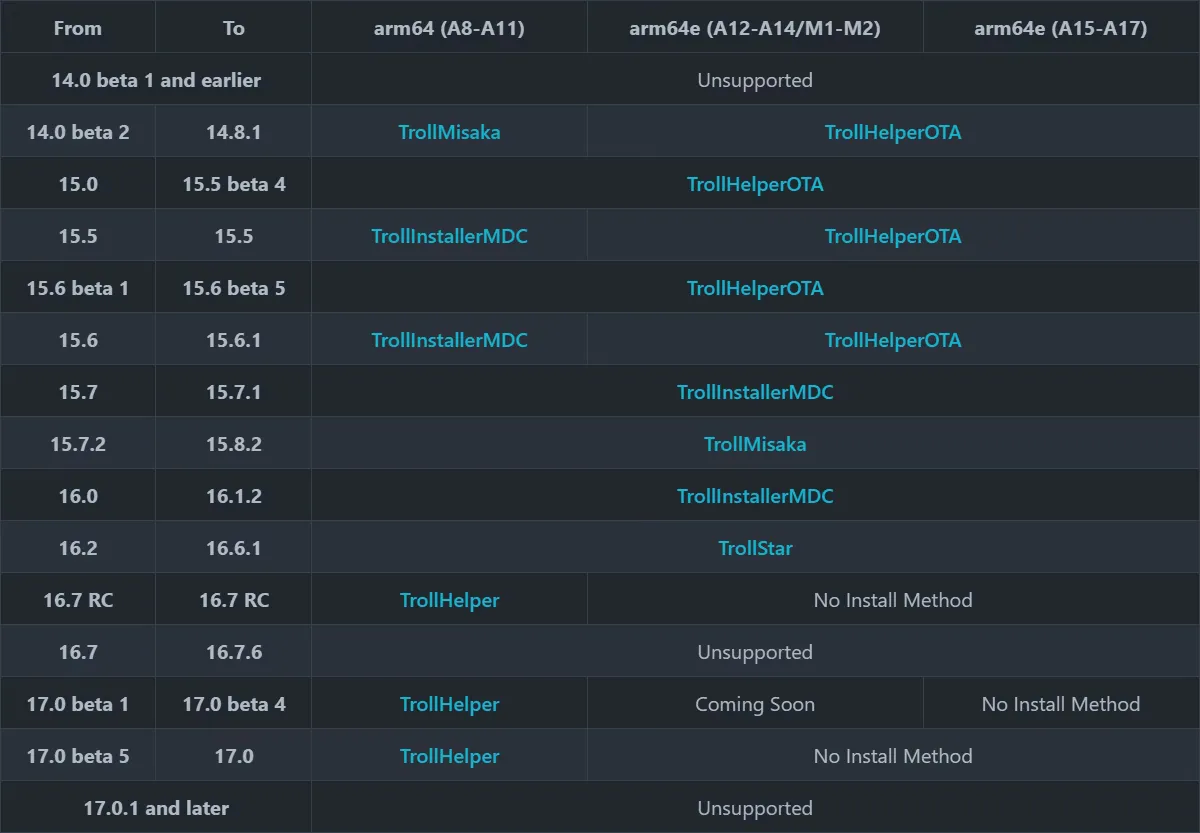Screen dimensions: 1200x833
Task: Open TrollInstallerMDC for 15.7 to 15.7.1
Action: 755,392
